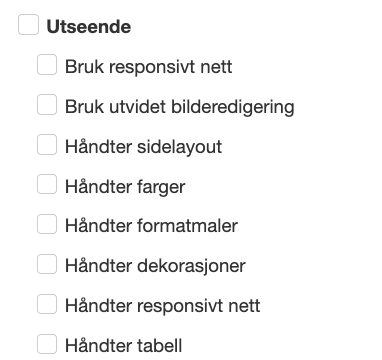The image size is (382, 360).
Task: Select the Håndter formatmaler label
Action: 151,226
